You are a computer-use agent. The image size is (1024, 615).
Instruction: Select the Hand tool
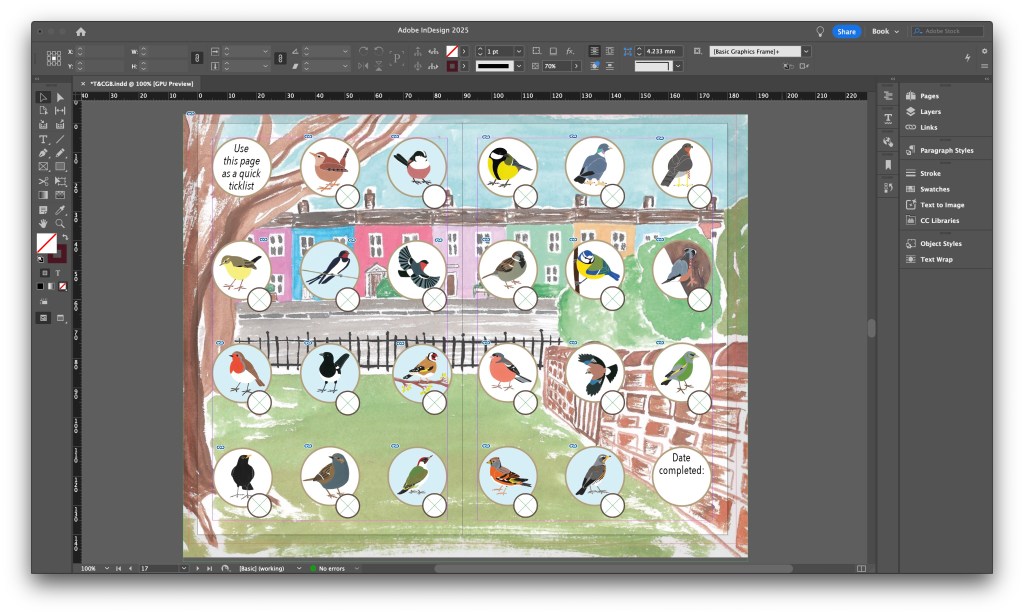(x=43, y=222)
